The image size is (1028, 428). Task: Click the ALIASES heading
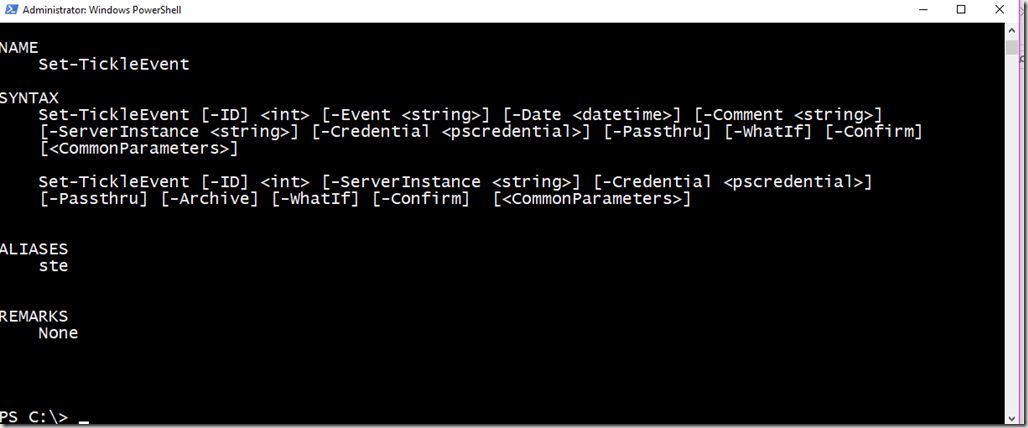(34, 249)
